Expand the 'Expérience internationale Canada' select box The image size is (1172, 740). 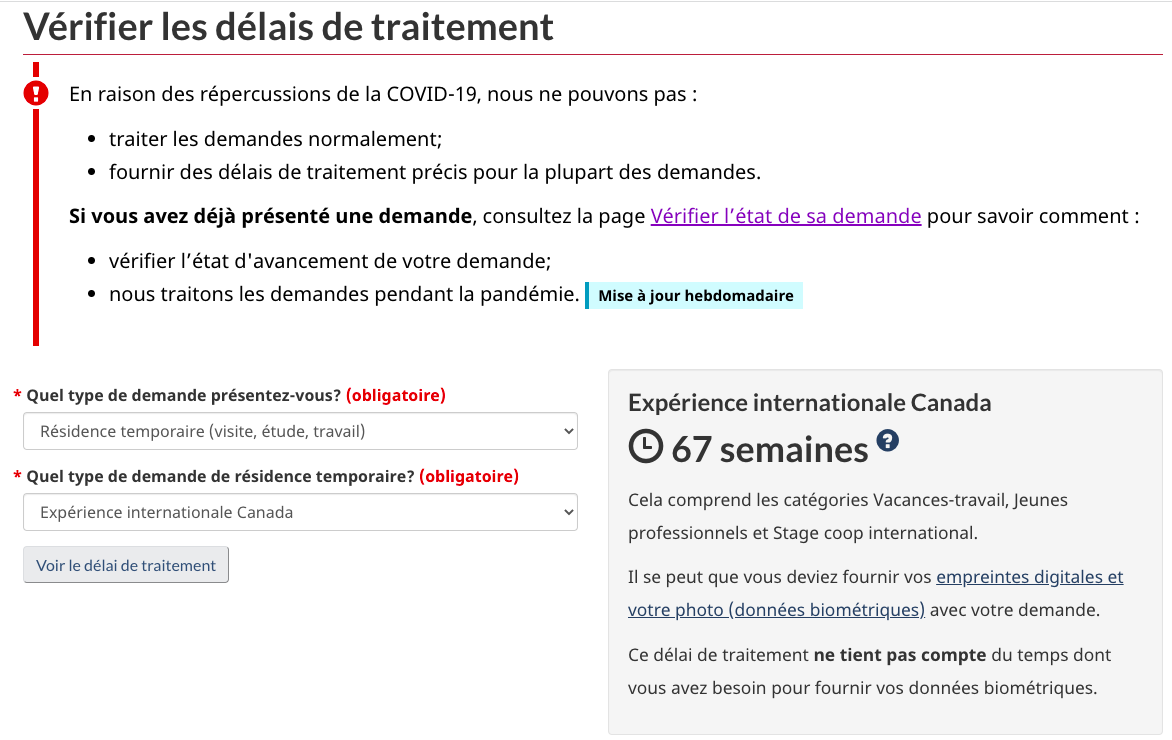point(300,512)
